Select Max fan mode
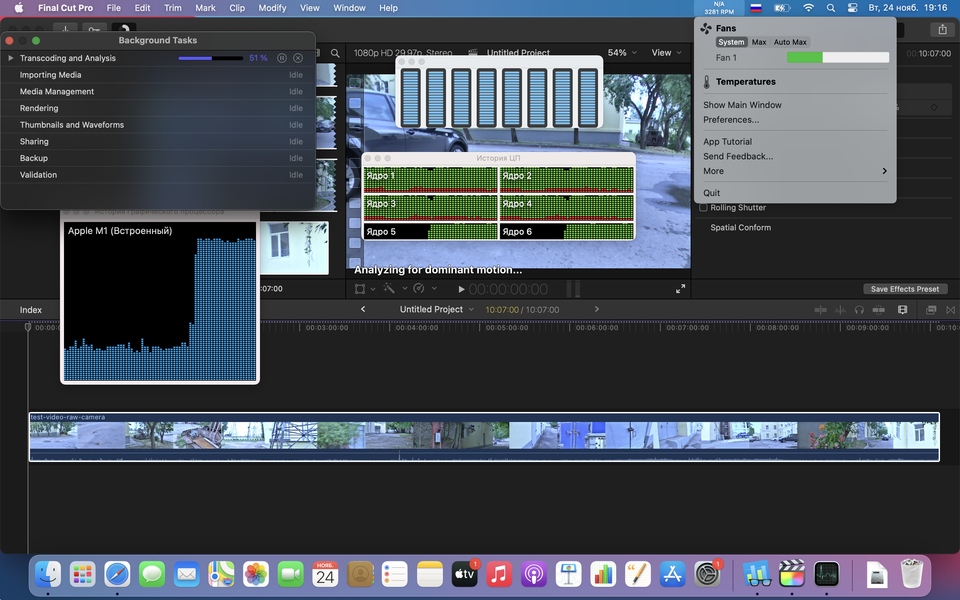 click(x=759, y=42)
